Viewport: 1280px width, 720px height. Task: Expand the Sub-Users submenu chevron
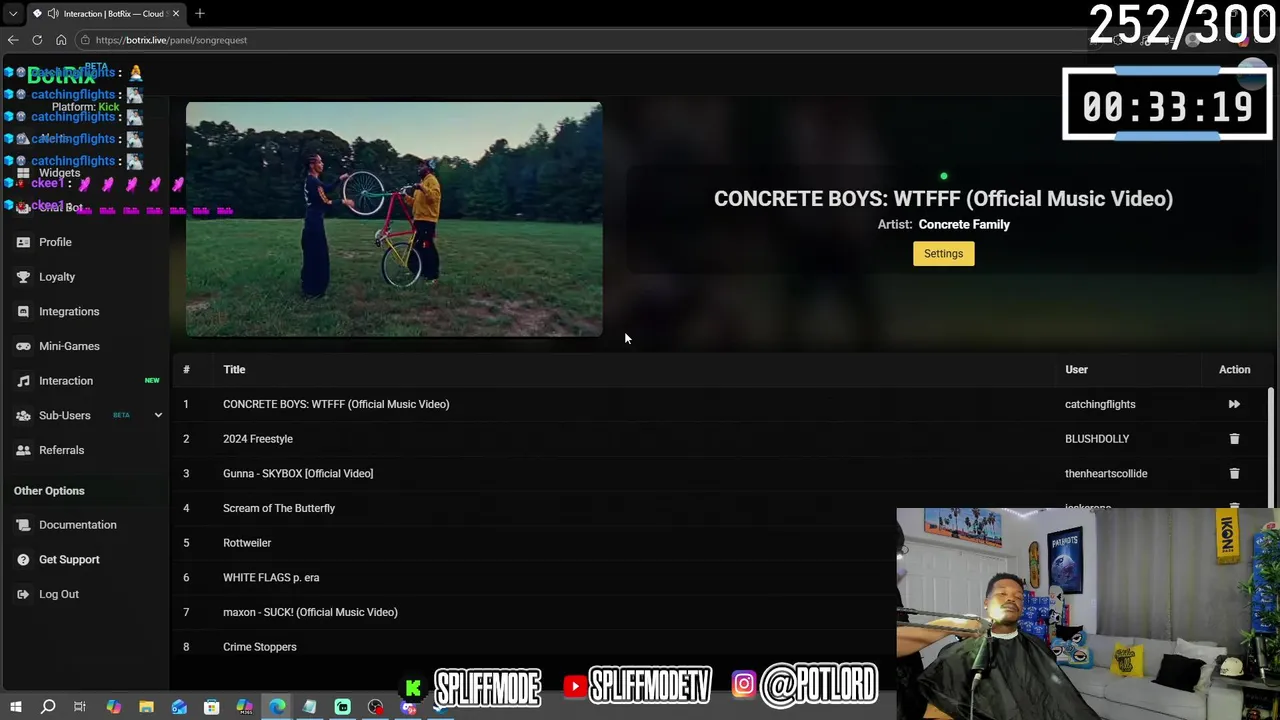(158, 415)
